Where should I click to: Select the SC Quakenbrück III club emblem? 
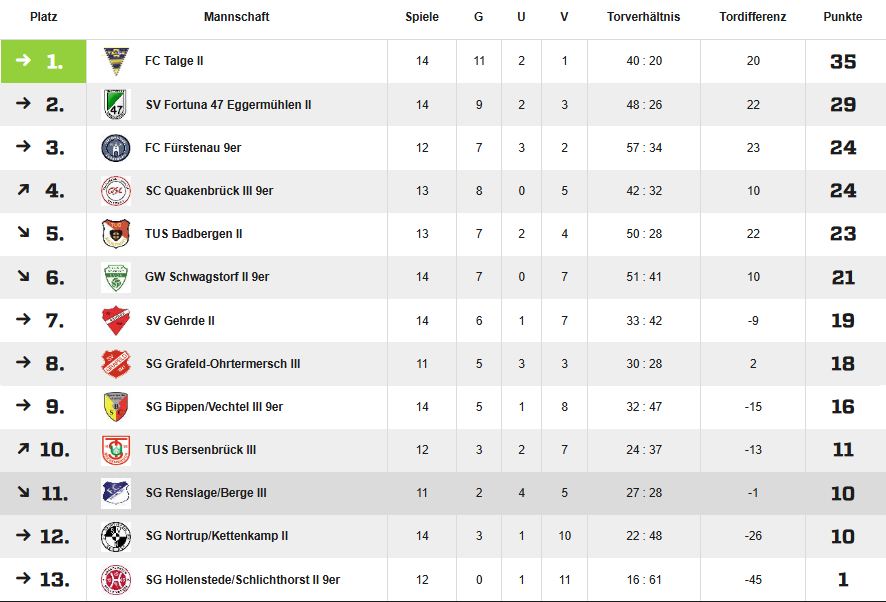click(x=116, y=191)
